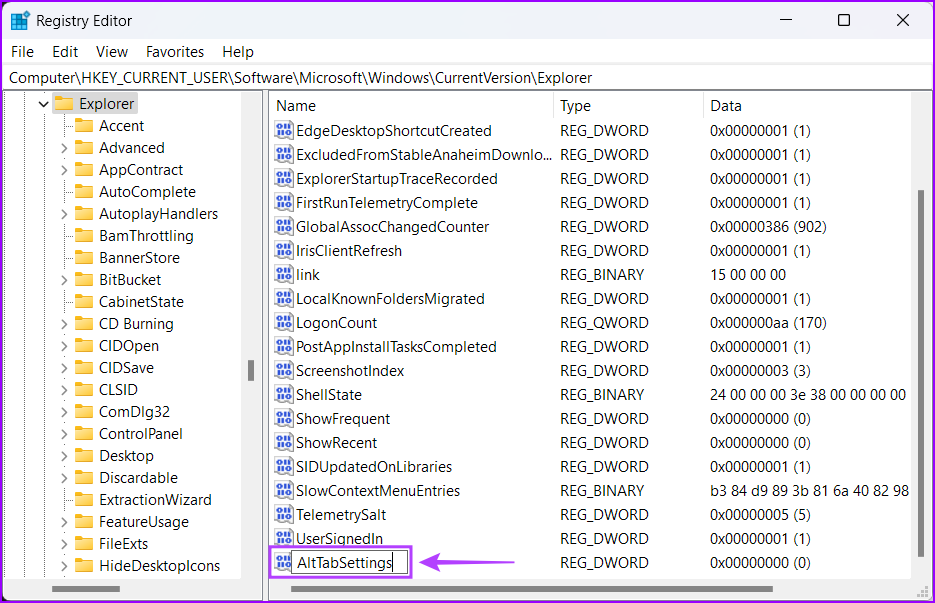
Task: Click the ShellState binary icon
Action: coord(284,394)
